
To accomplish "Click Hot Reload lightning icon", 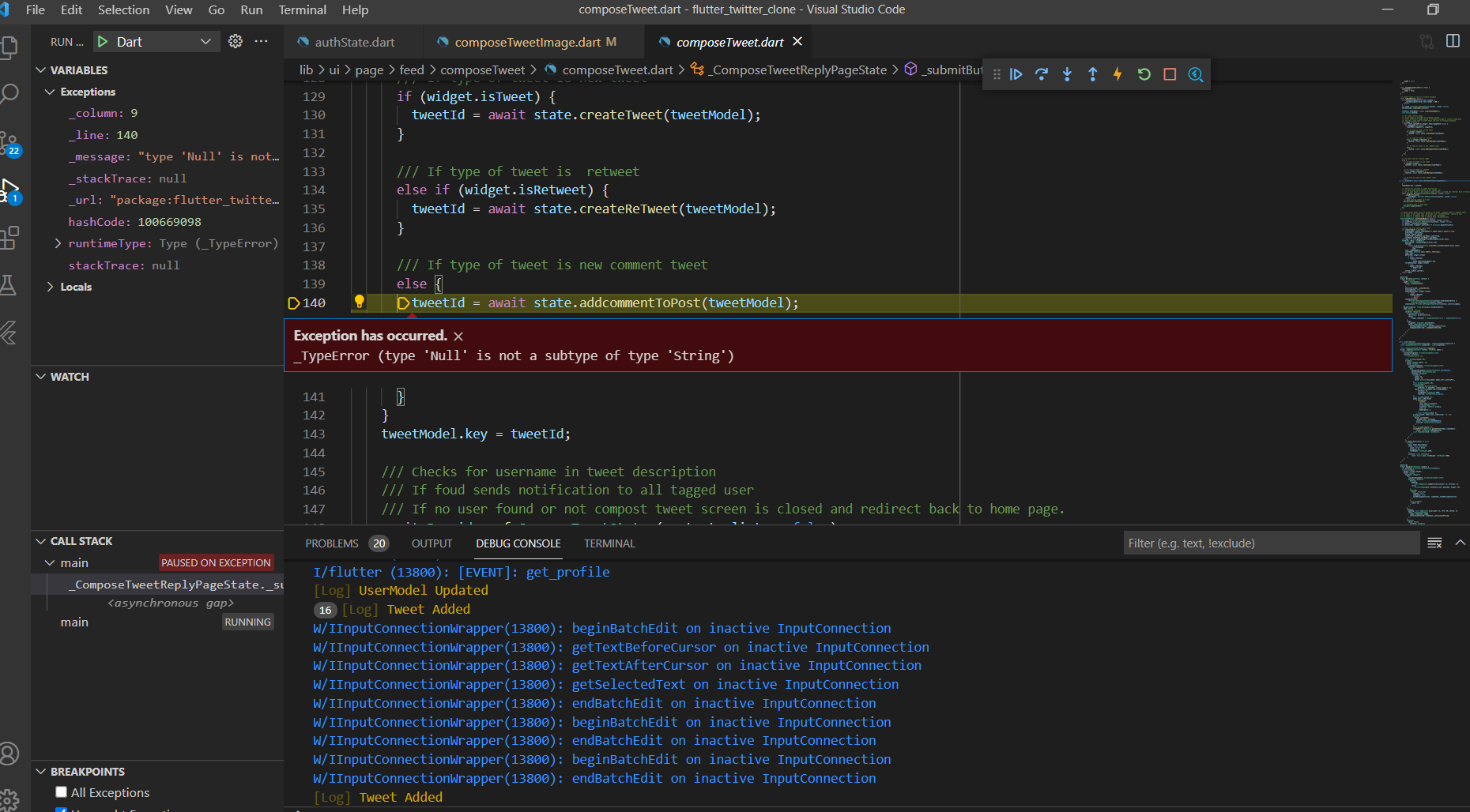I will (1118, 74).
